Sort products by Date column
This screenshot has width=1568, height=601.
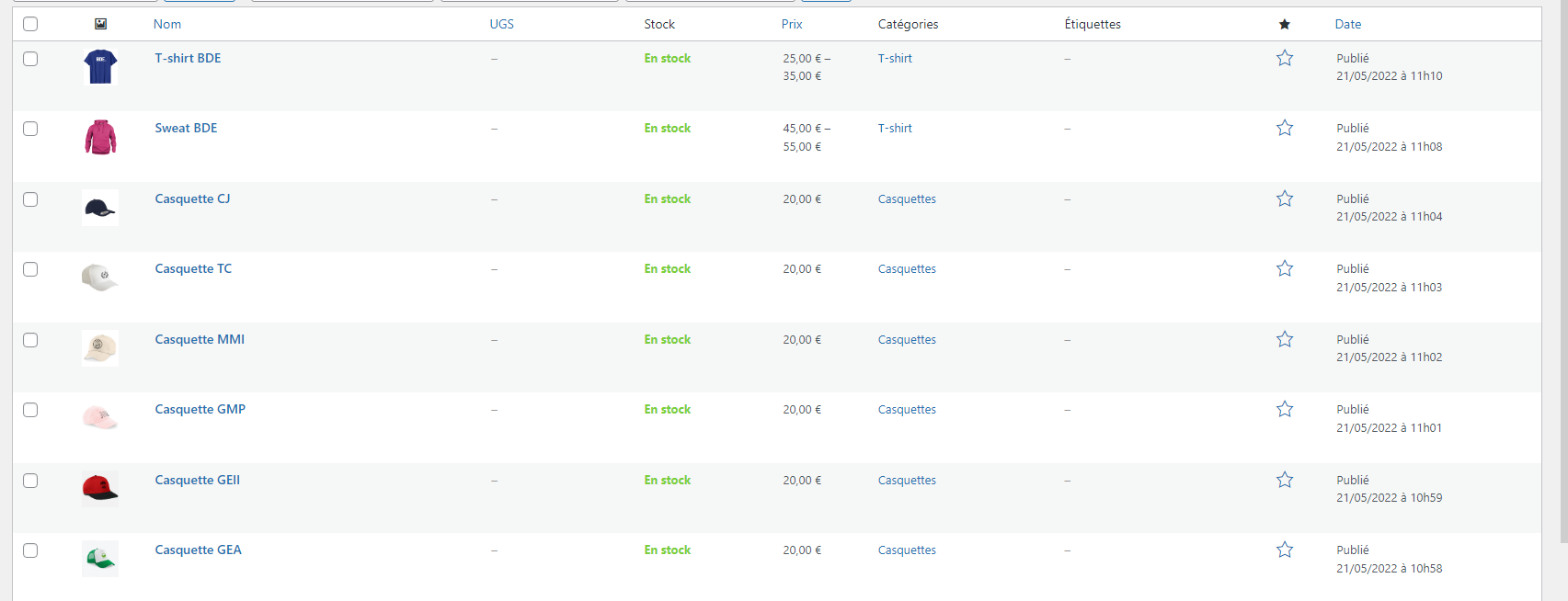(x=1347, y=24)
